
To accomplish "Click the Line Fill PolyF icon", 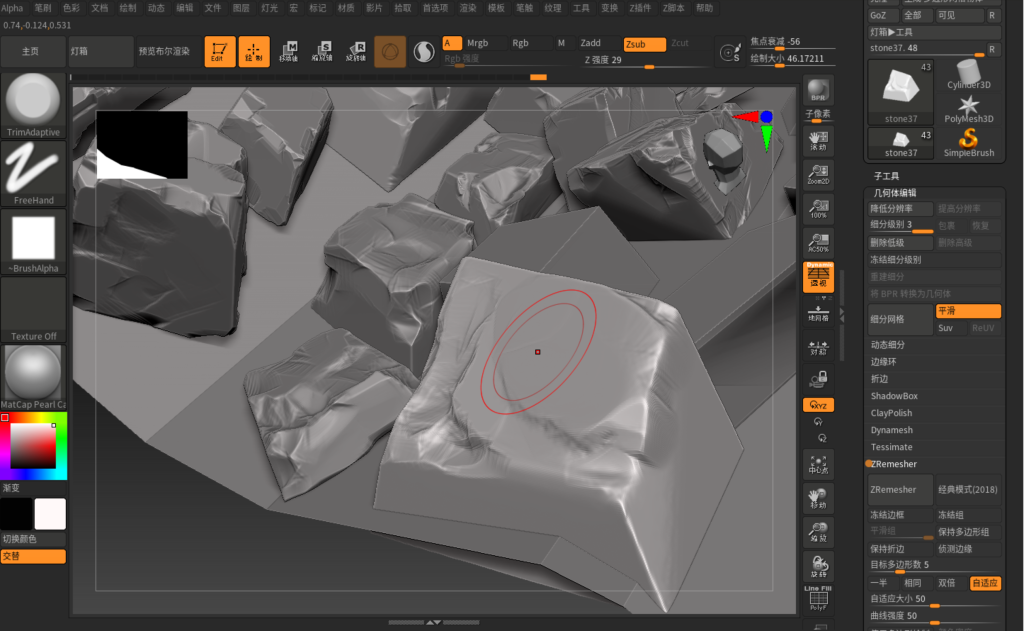I will [818, 598].
